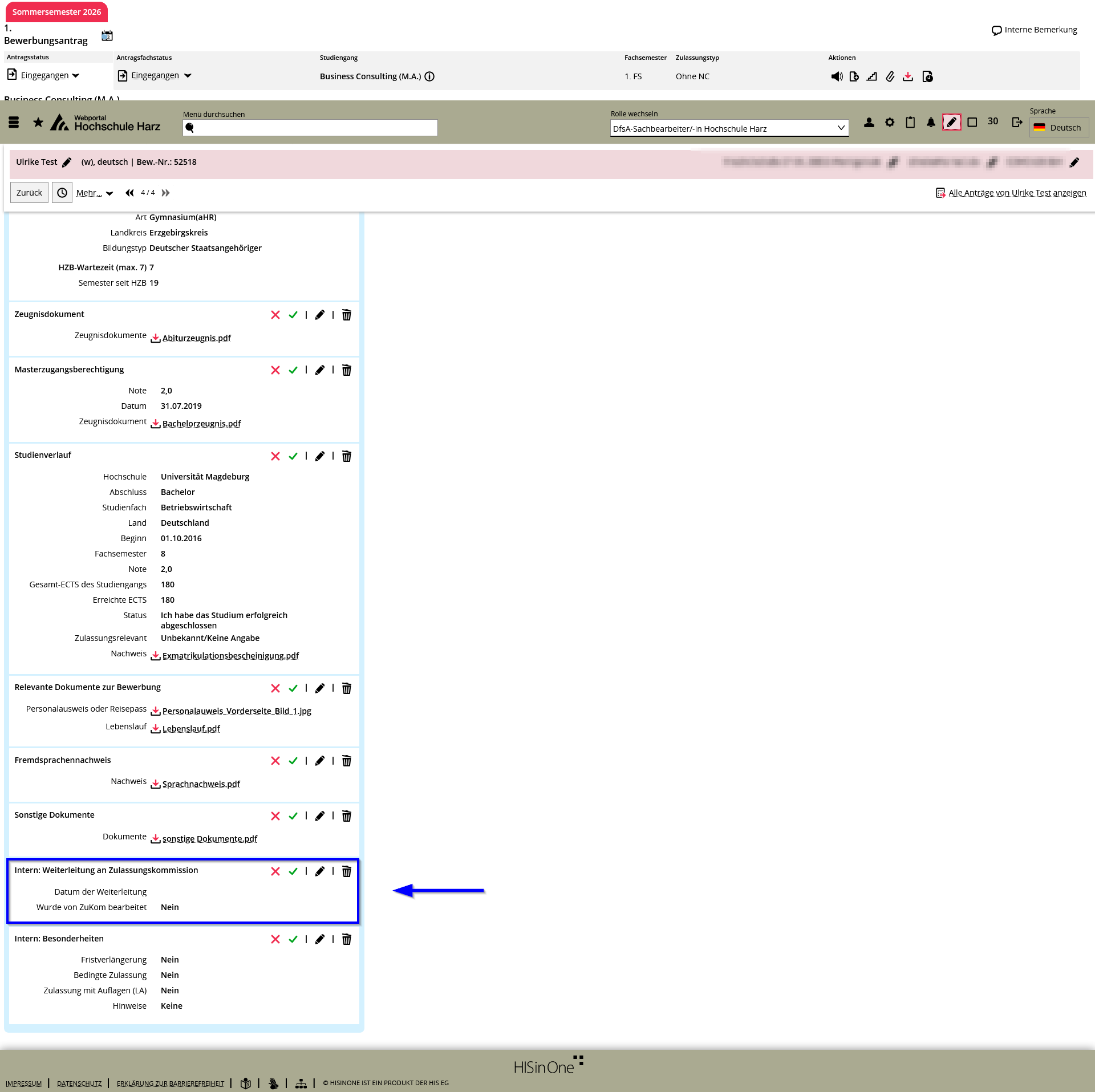Open the hamburger menu icon

click(14, 122)
